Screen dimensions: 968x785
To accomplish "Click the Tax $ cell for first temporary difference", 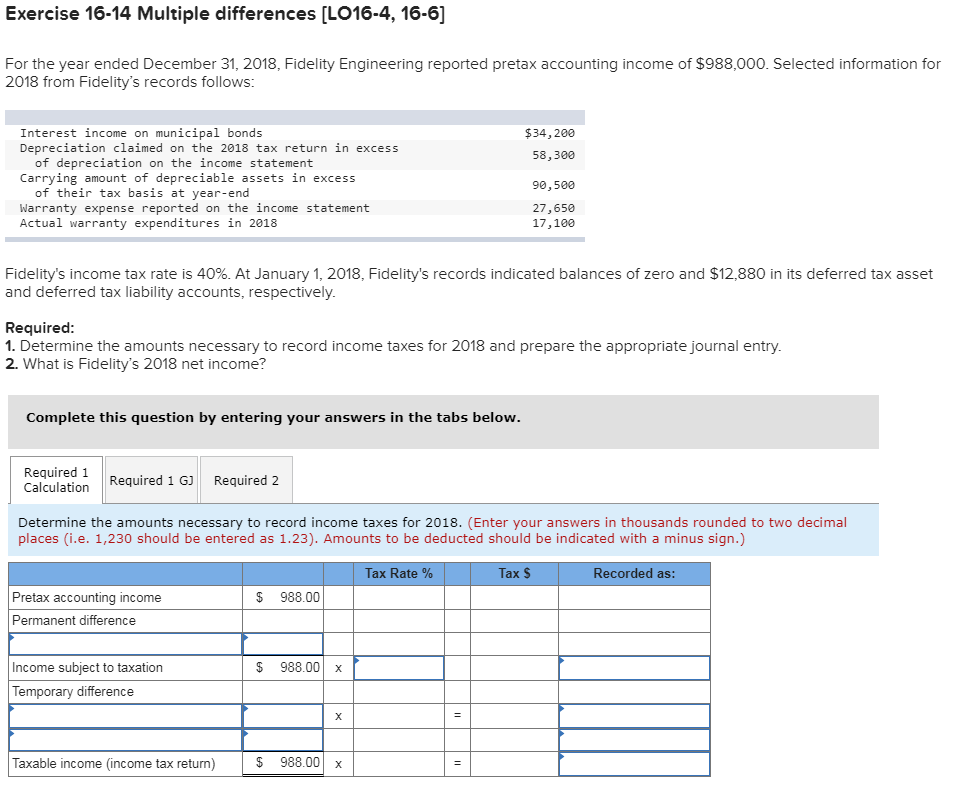I will click(515, 715).
